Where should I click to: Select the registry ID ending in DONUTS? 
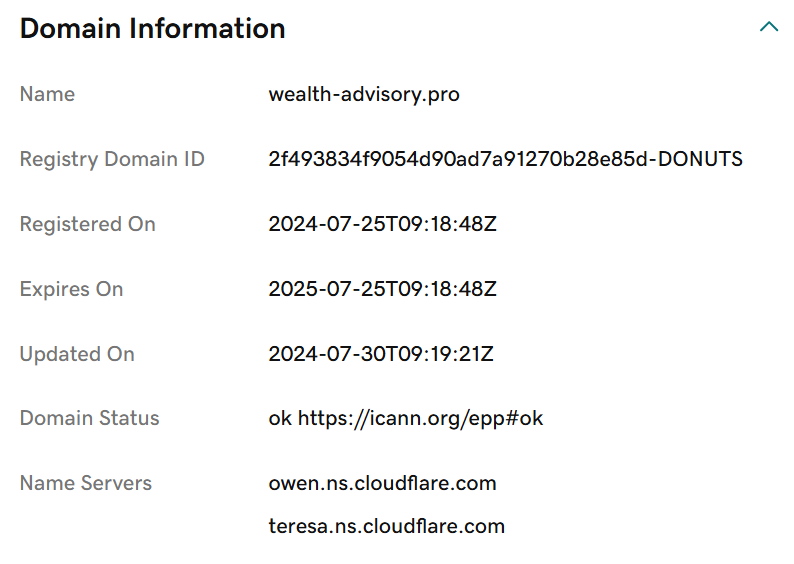[x=505, y=159]
